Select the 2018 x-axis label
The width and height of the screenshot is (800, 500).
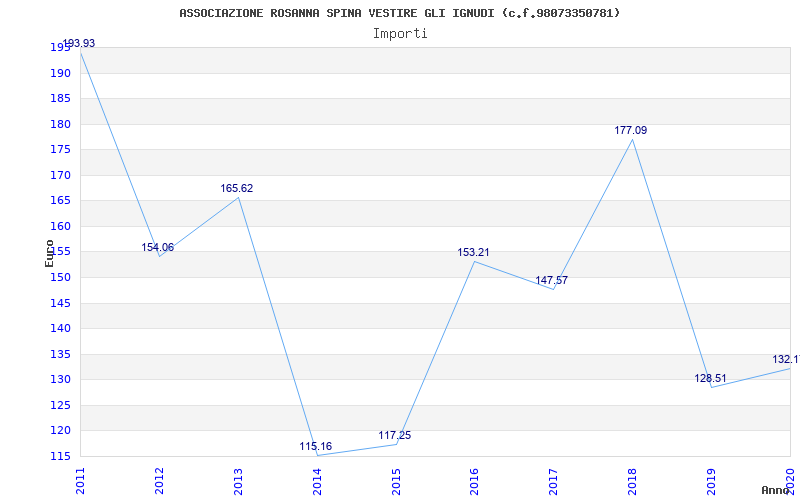pos(632,481)
